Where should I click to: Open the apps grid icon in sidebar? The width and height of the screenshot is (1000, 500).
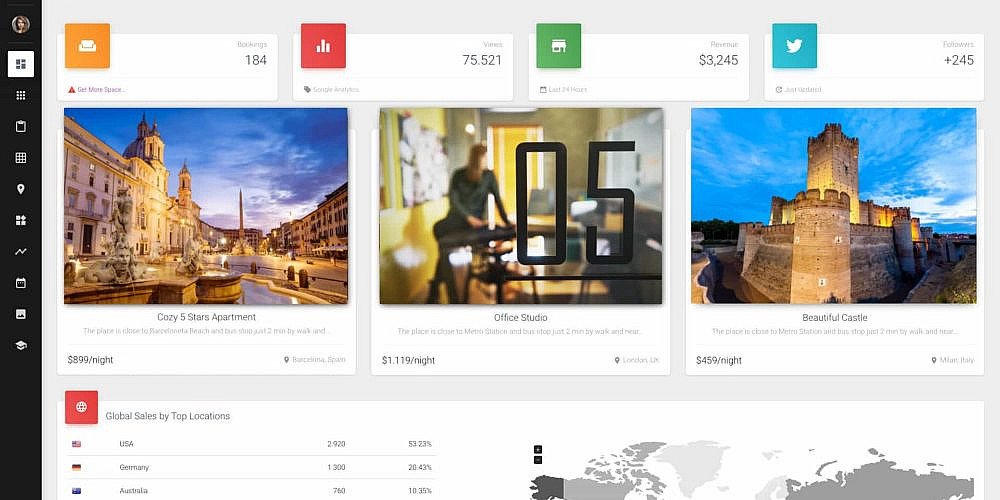click(20, 96)
